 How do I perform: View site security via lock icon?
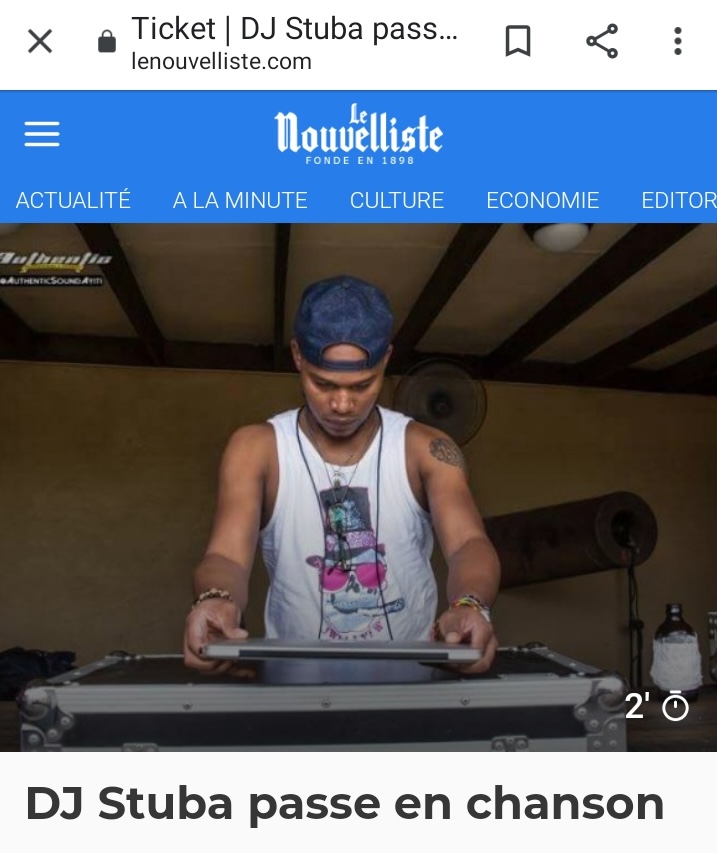(107, 41)
